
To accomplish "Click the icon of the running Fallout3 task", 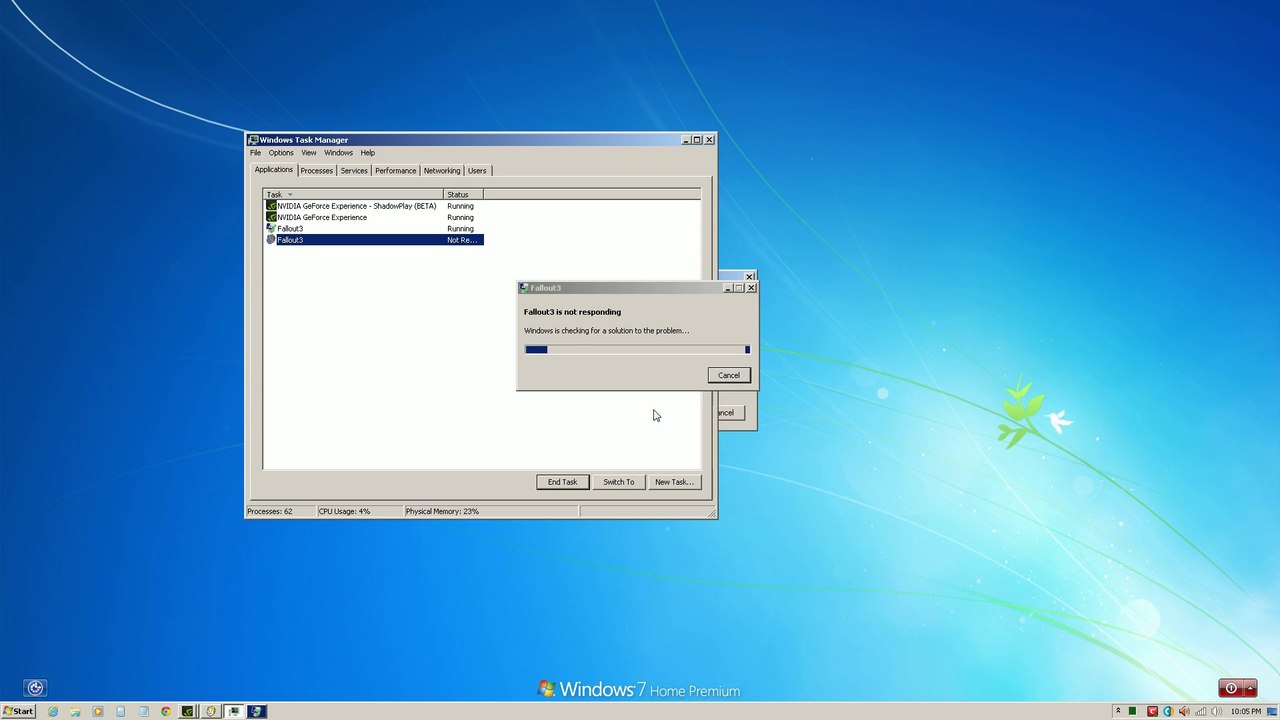I will pyautogui.click(x=271, y=229).
